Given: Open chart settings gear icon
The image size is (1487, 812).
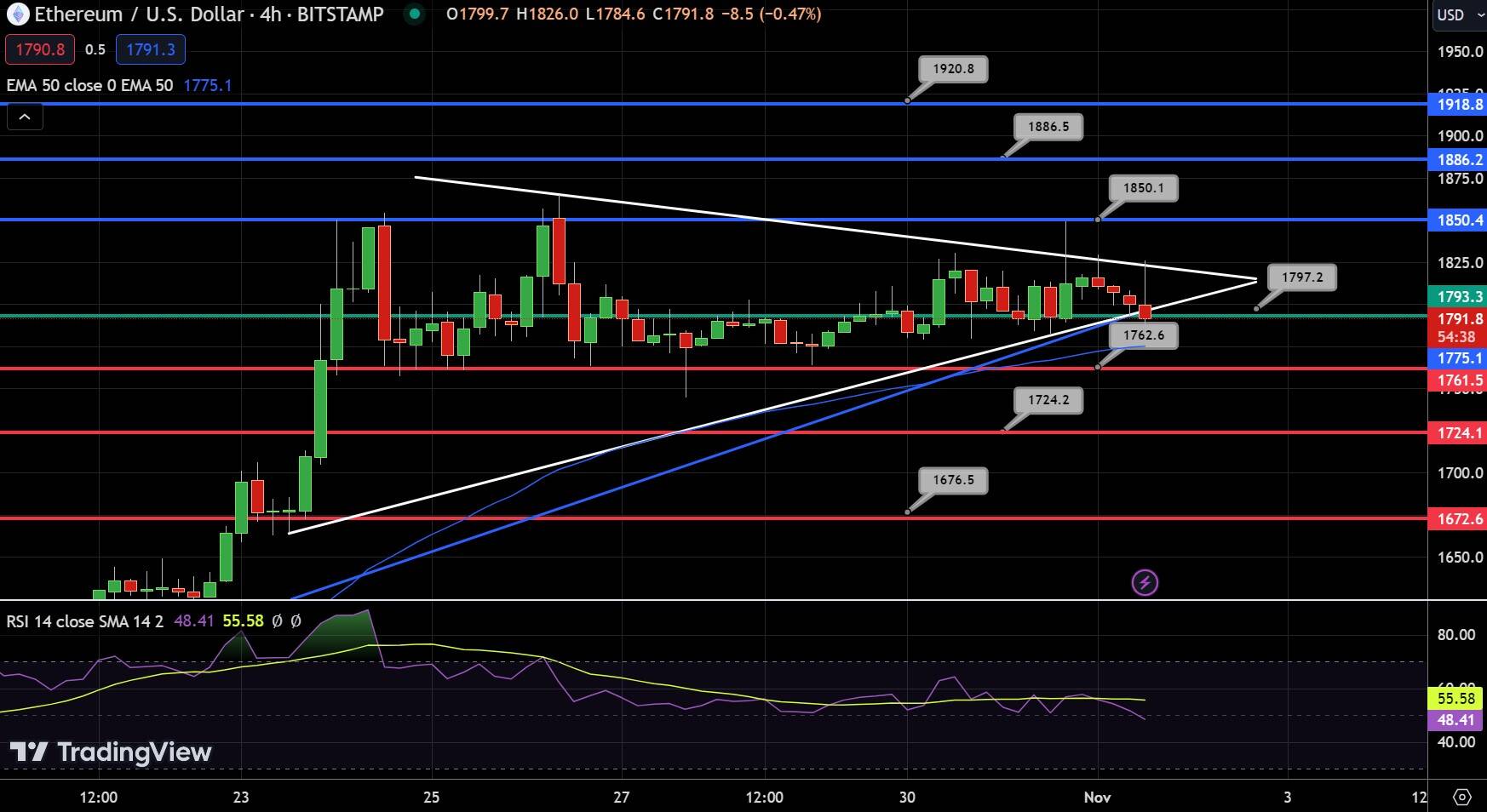Looking at the screenshot, I should tap(1461, 798).
